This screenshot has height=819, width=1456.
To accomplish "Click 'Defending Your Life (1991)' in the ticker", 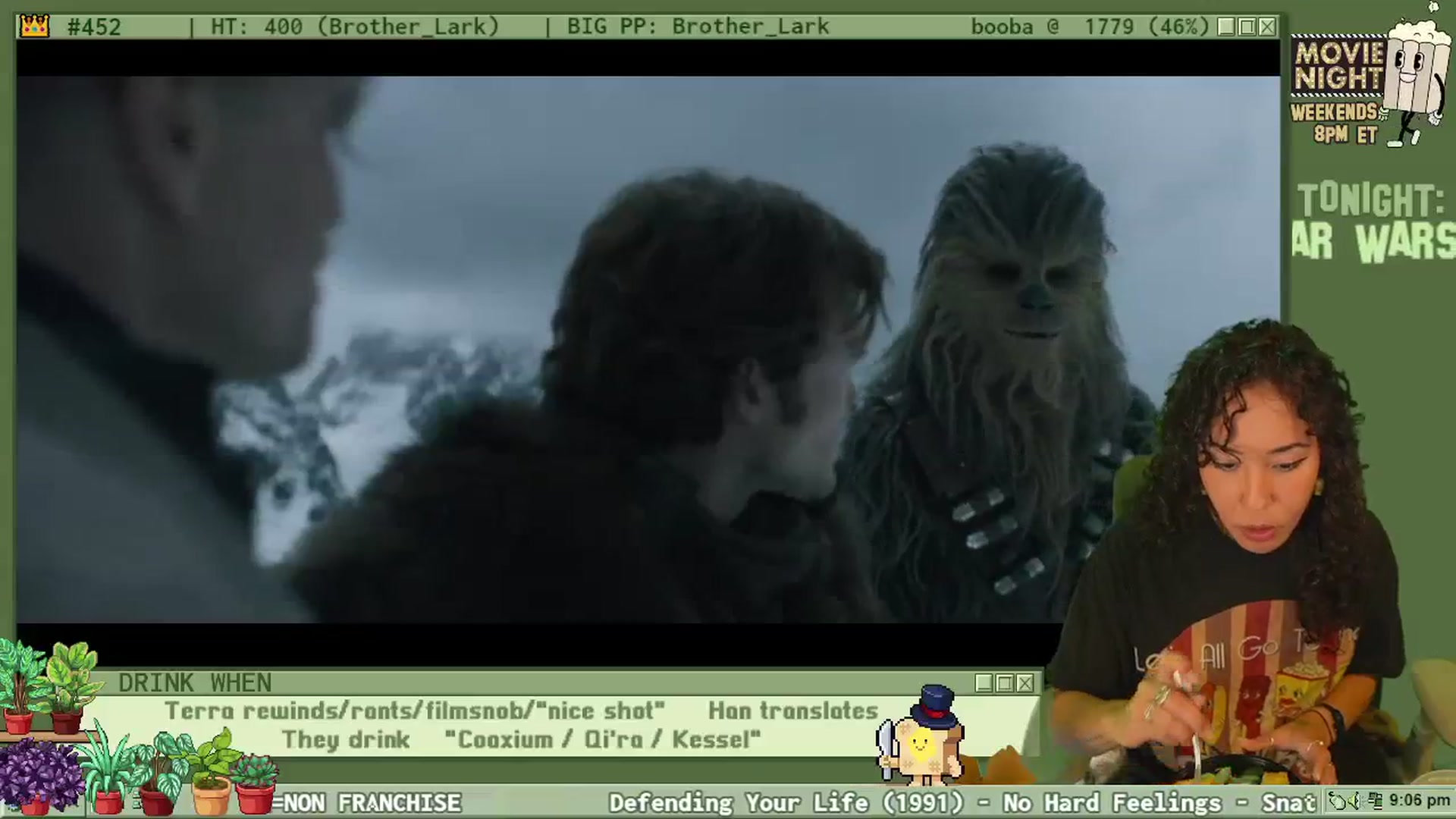I will pyautogui.click(x=786, y=802).
